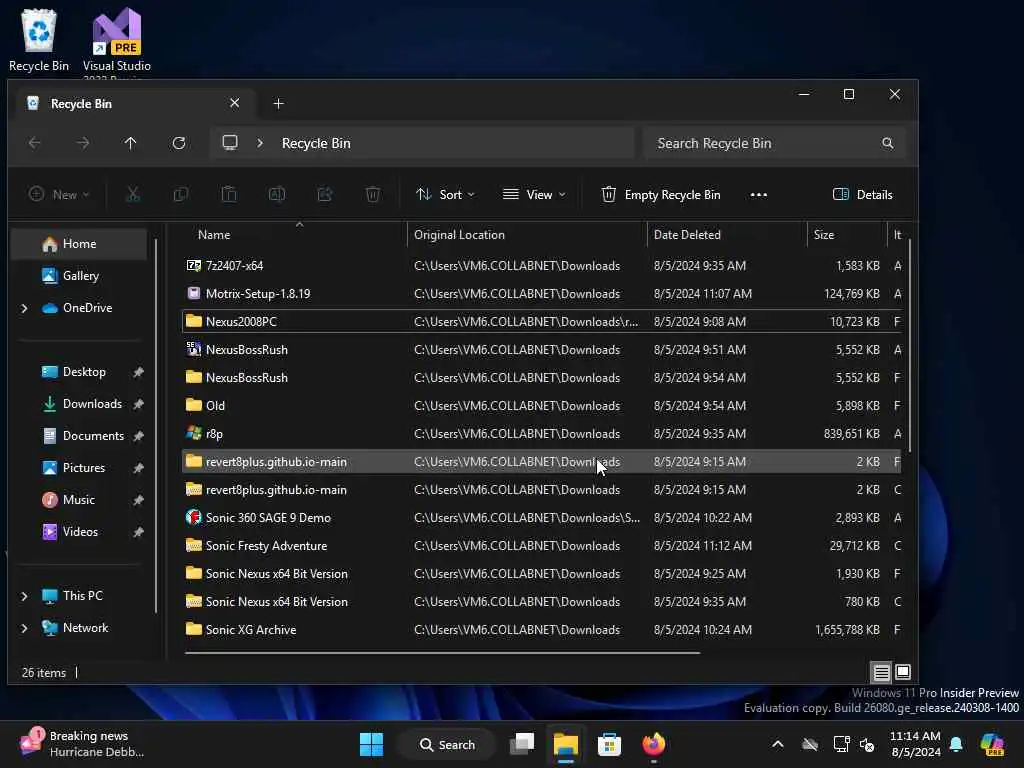Expand the This PC tree node
Screen dimensions: 1024x768
[x=25, y=596]
